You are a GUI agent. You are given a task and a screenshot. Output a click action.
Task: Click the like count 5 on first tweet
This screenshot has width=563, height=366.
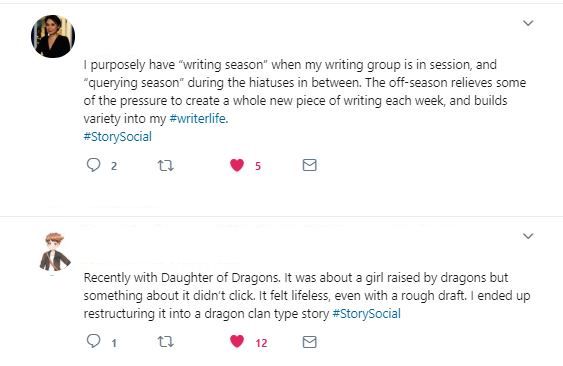[x=258, y=166]
